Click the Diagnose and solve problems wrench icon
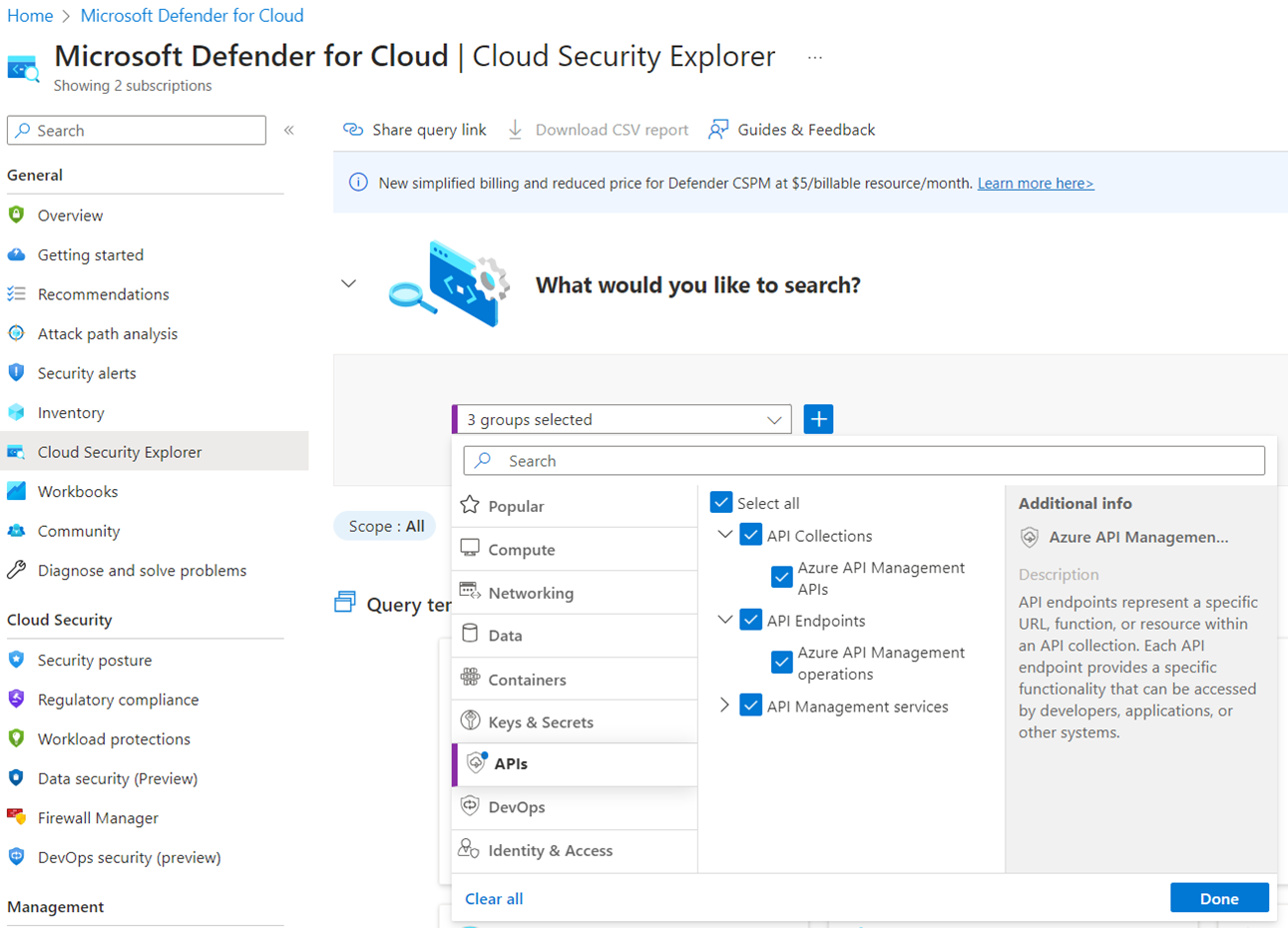The height and width of the screenshot is (928, 1288). (16, 570)
